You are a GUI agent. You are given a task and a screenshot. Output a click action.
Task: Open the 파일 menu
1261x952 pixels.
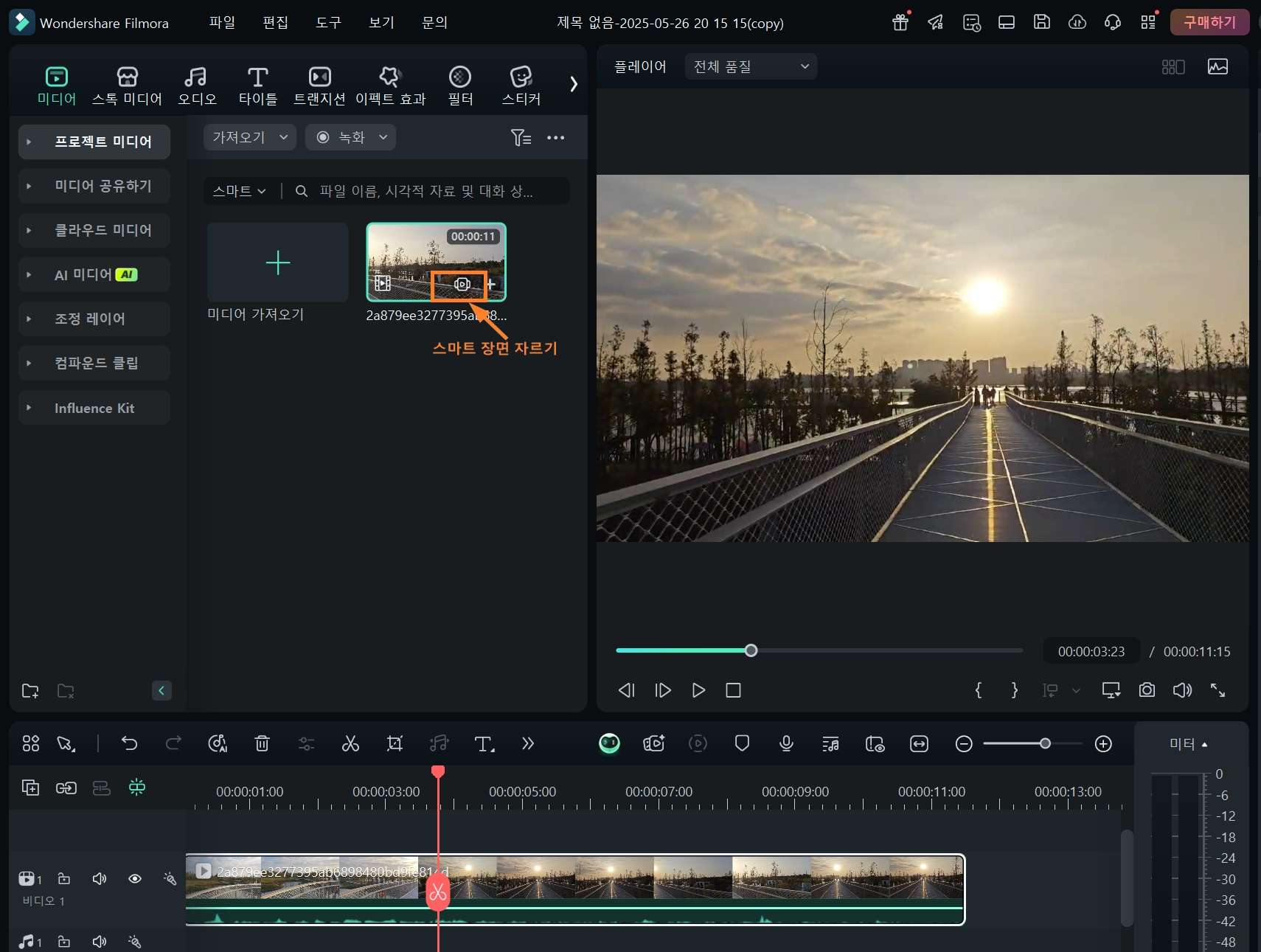click(x=222, y=23)
